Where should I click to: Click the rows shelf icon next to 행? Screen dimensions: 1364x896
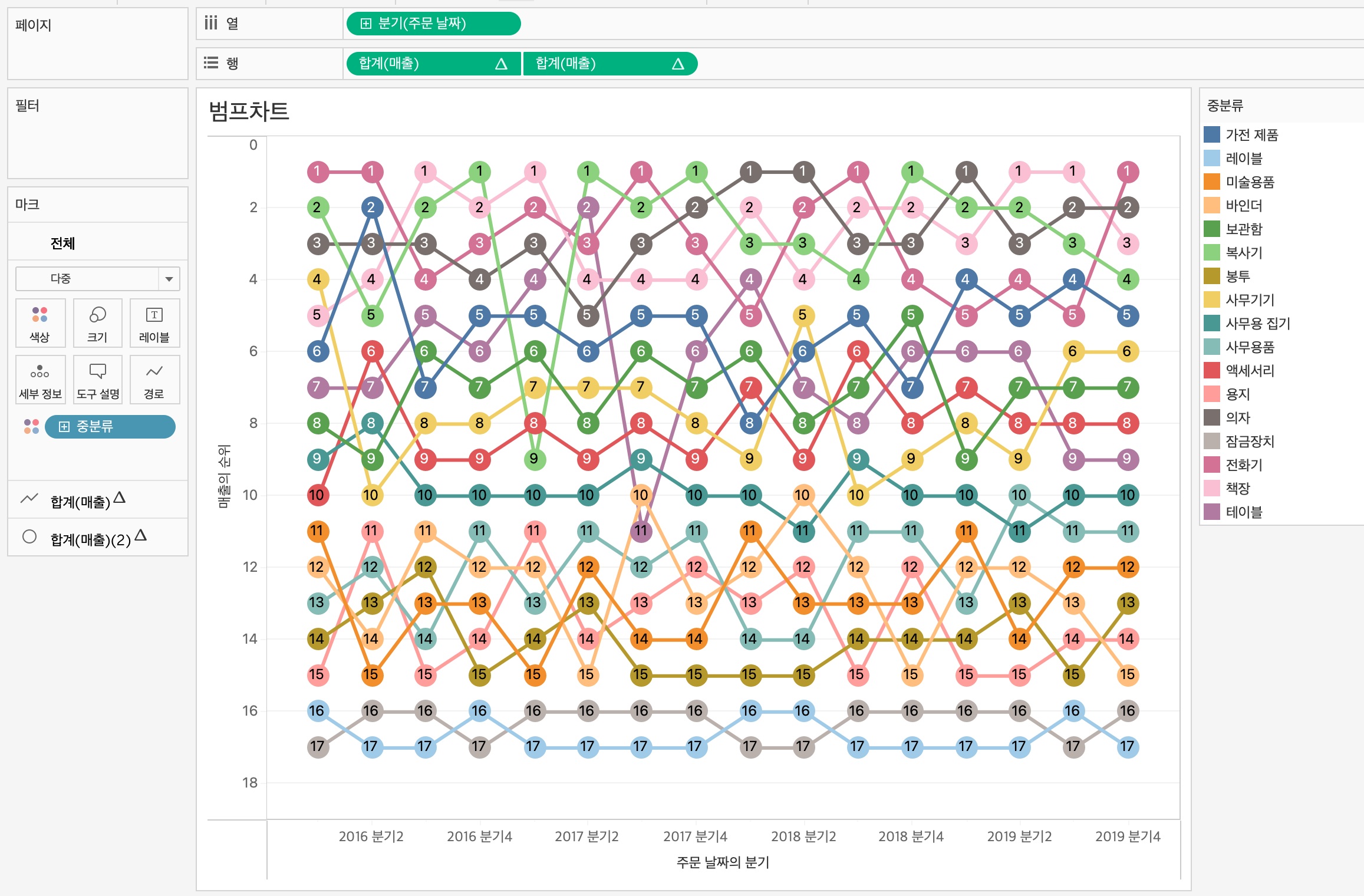tap(211, 63)
